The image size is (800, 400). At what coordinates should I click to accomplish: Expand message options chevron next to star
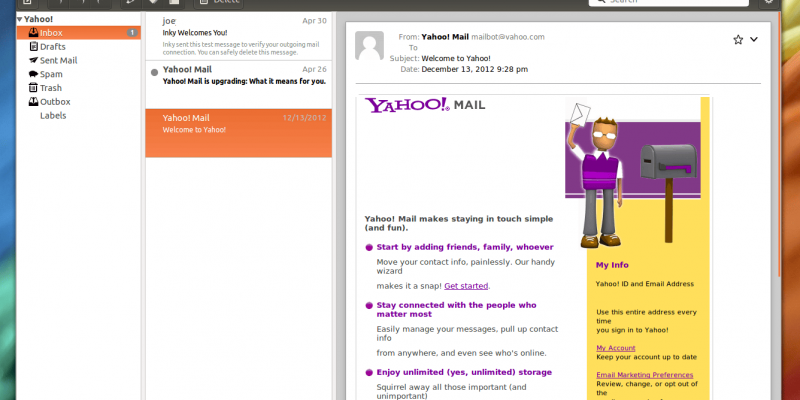click(754, 39)
